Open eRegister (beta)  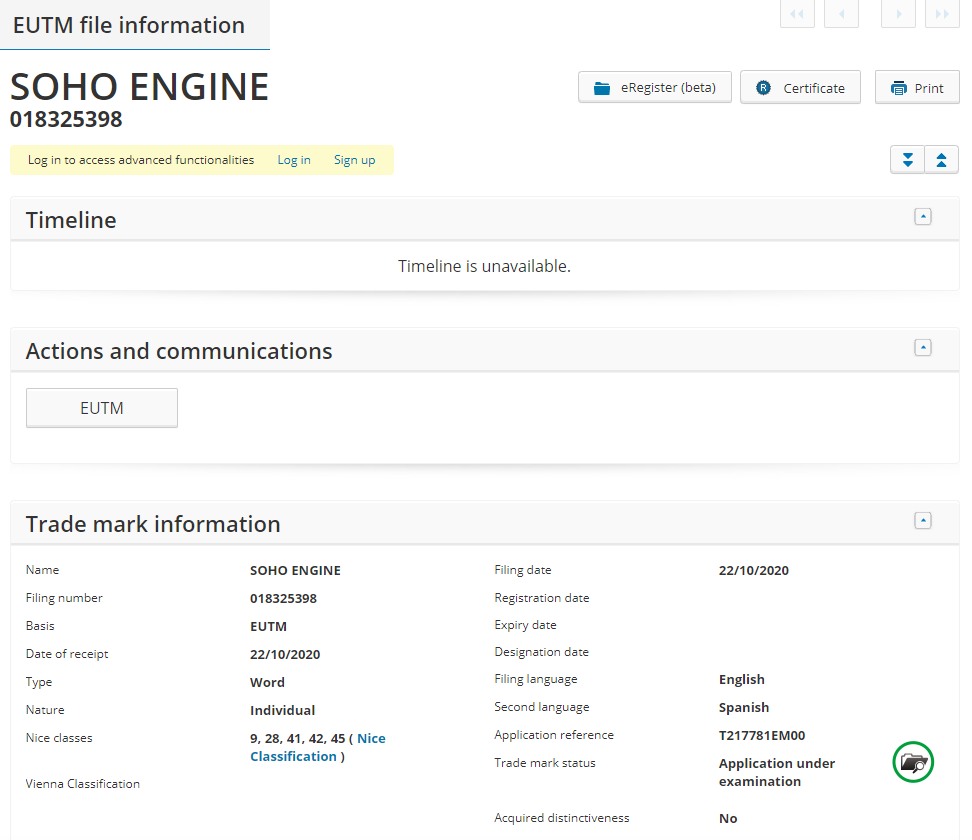point(655,88)
